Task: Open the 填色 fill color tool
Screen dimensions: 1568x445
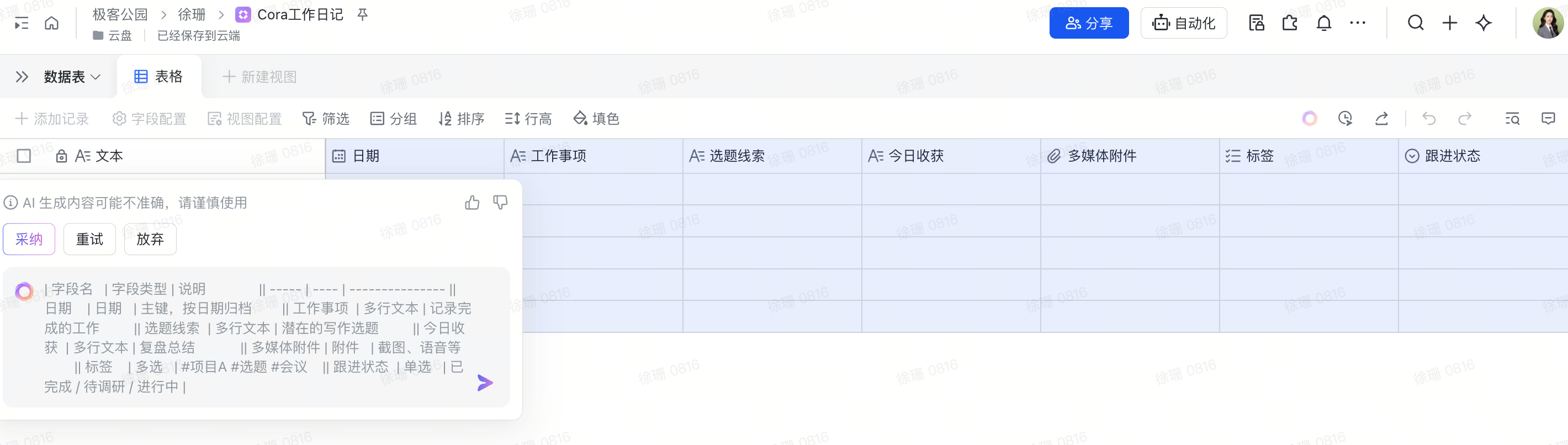Action: coord(596,119)
